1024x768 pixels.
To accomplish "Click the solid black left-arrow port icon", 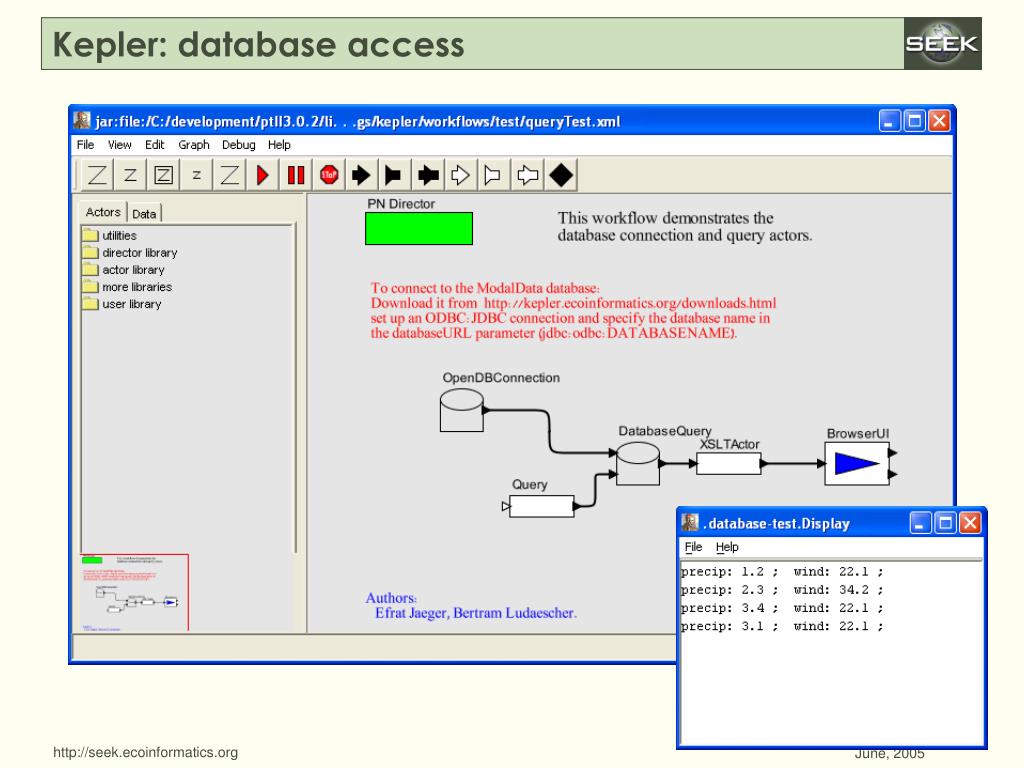I will coord(428,175).
